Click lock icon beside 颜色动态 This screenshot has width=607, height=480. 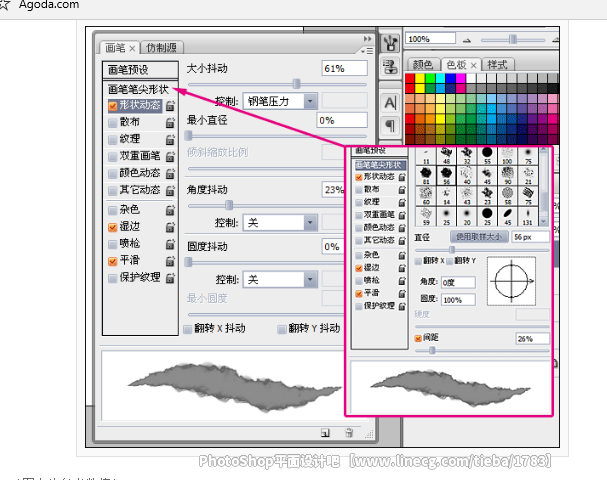click(170, 173)
